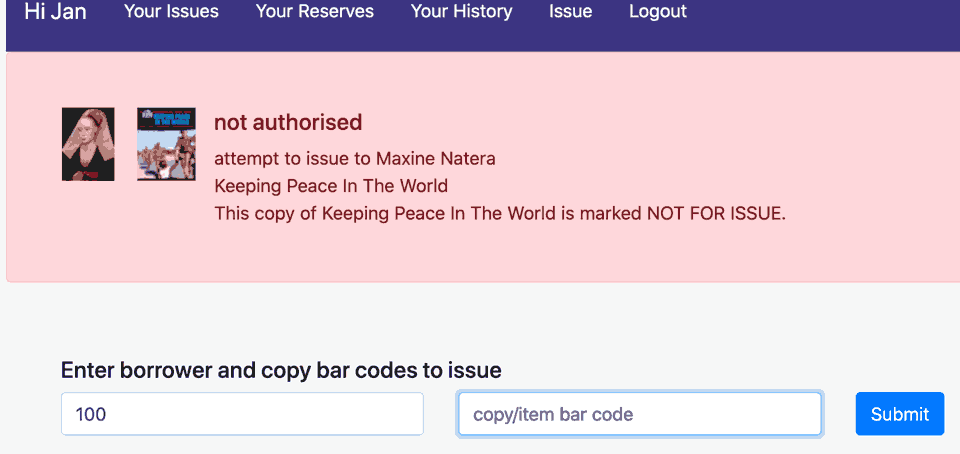The width and height of the screenshot is (960, 454).
Task: Click the copy/item bar code input
Action: pos(640,414)
